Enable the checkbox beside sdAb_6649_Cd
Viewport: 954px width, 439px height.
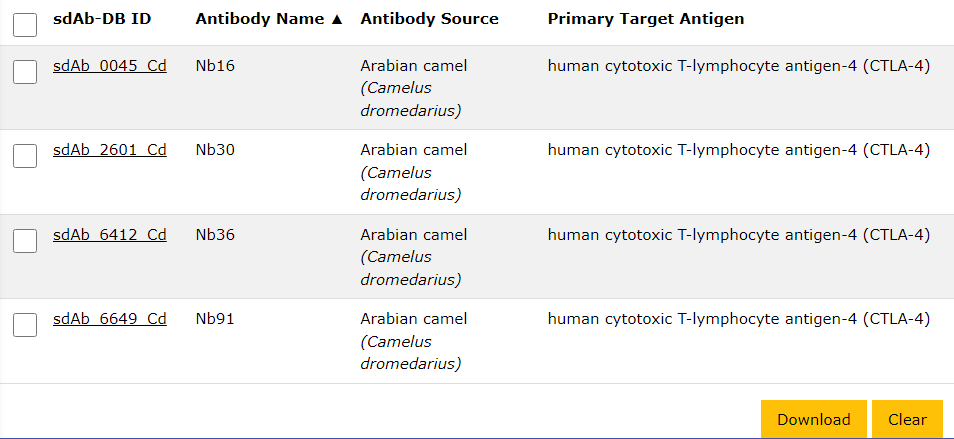coord(25,324)
